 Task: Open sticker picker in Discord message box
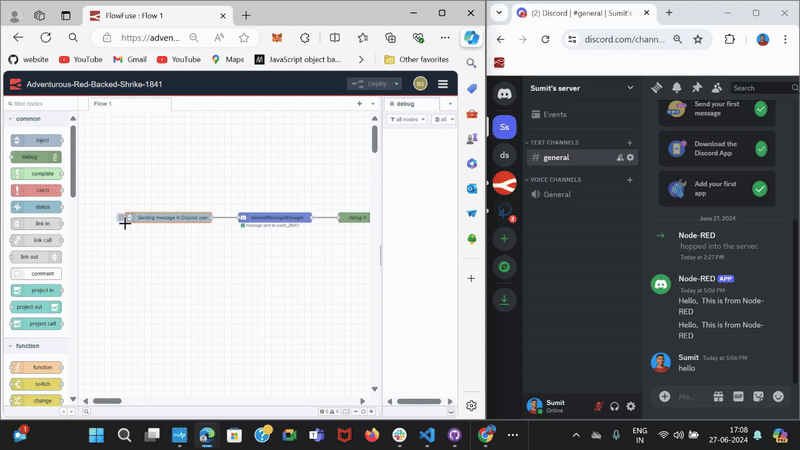[x=758, y=396]
